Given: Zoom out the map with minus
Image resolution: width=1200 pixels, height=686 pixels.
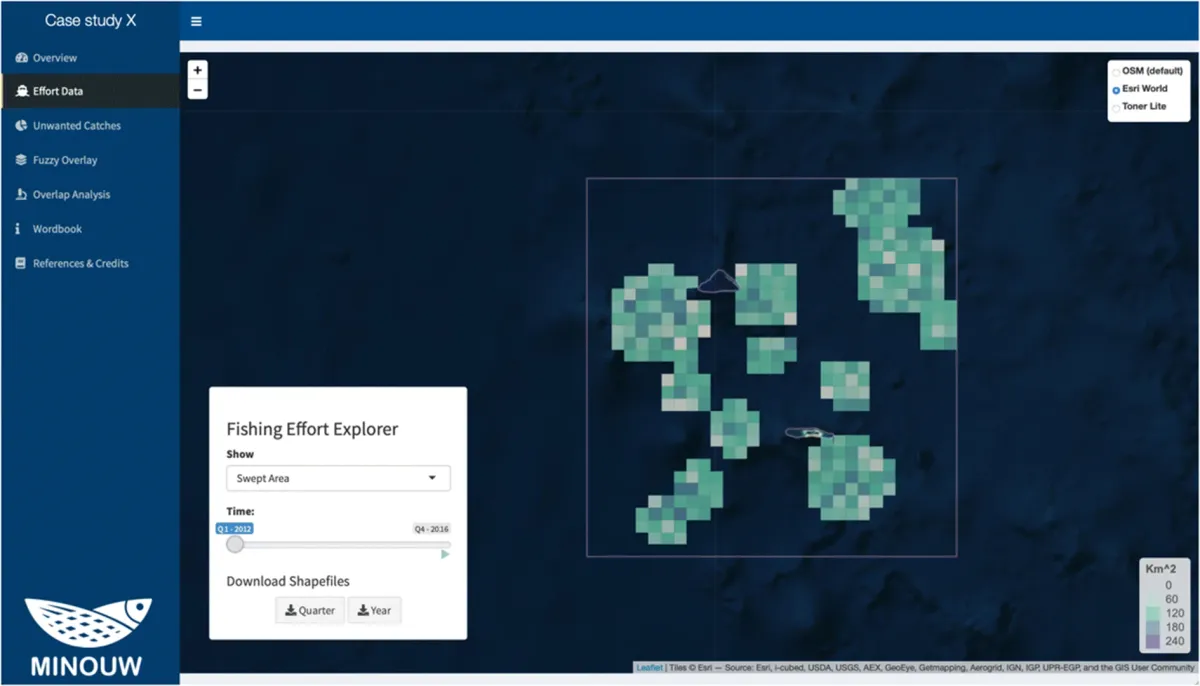Looking at the screenshot, I should click(198, 90).
